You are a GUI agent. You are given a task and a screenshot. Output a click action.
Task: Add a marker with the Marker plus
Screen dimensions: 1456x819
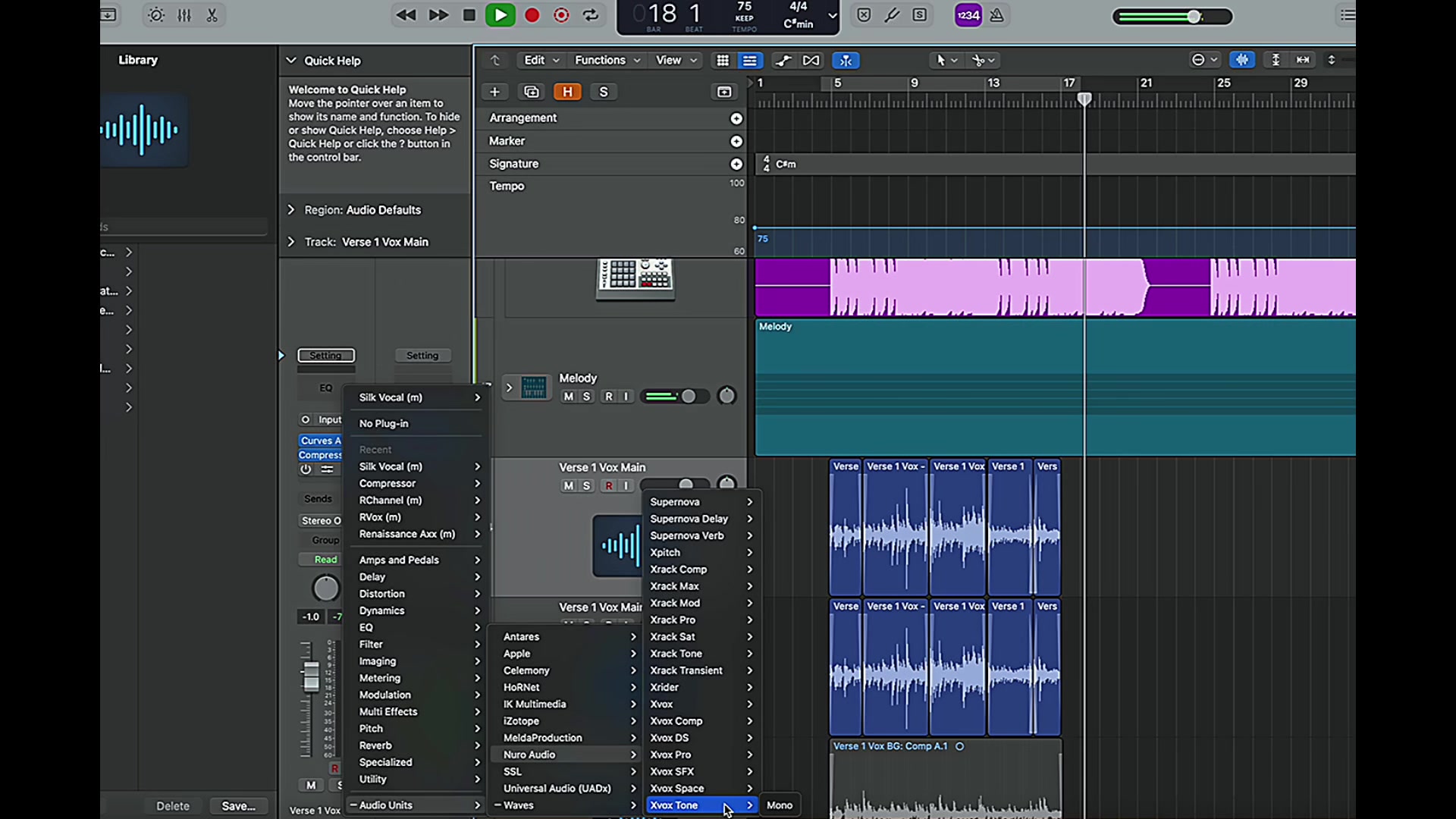[x=736, y=141]
